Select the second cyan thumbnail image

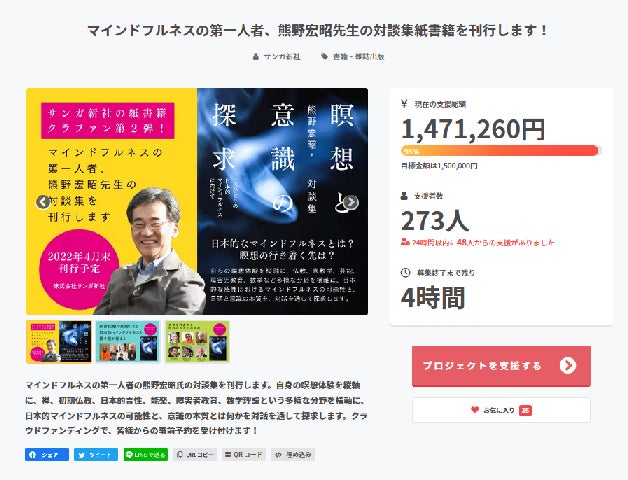click(x=128, y=342)
